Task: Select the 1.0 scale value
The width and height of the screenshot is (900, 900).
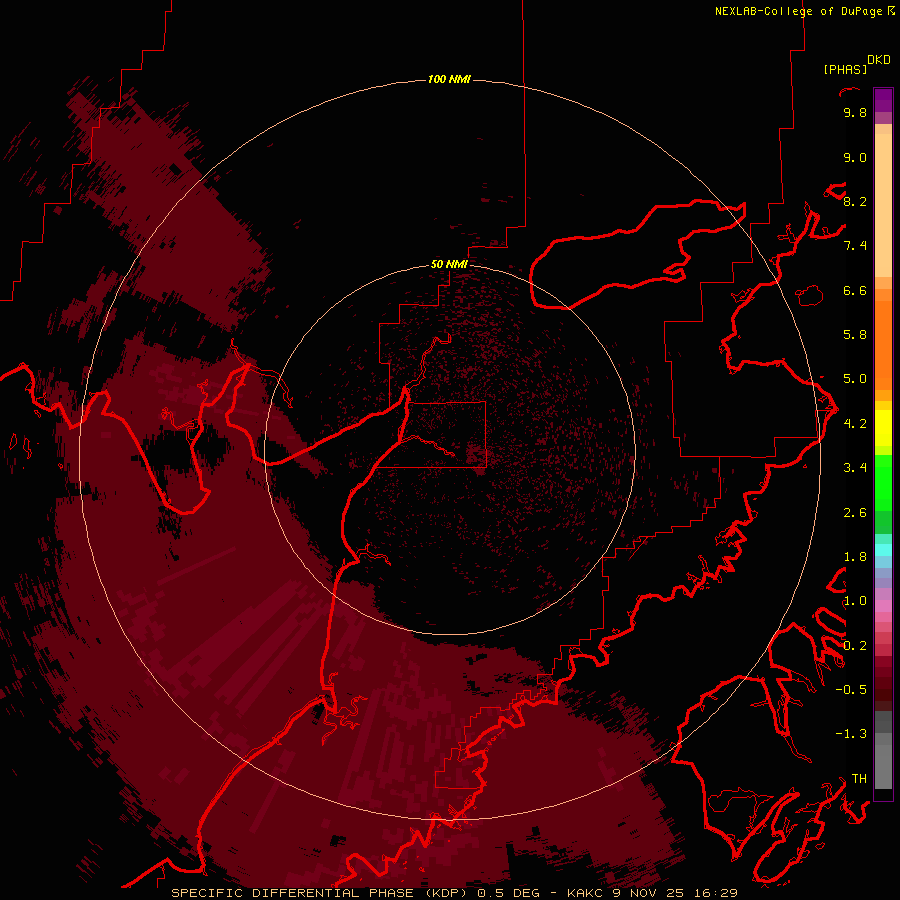Action: pyautogui.click(x=855, y=601)
